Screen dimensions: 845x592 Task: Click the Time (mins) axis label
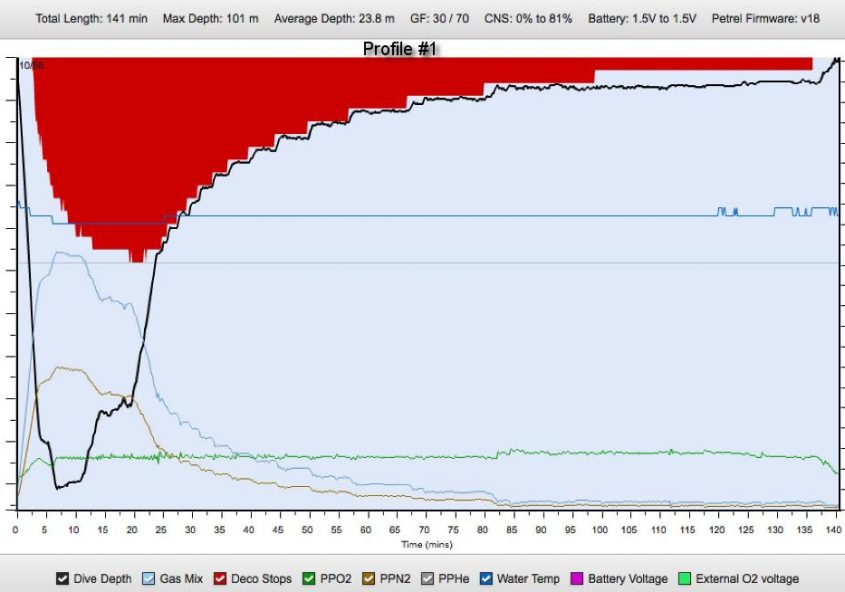coord(427,545)
